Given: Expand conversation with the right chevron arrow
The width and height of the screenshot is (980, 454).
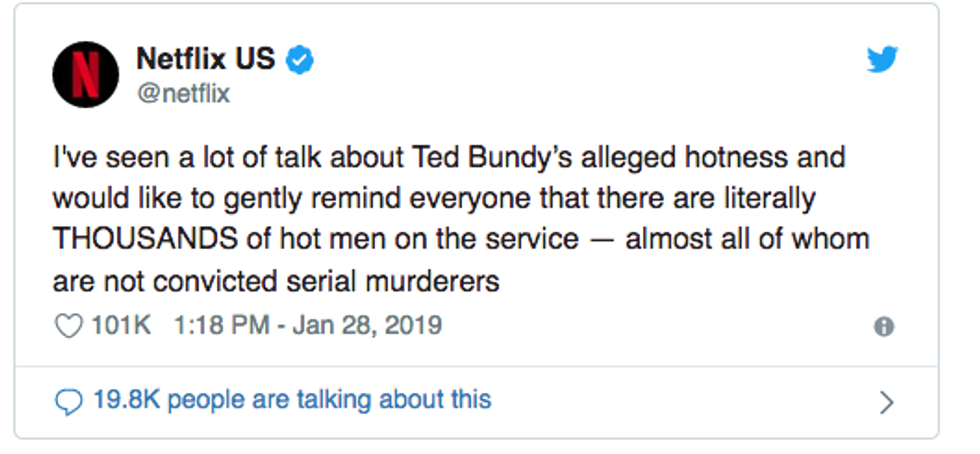Looking at the screenshot, I should (x=885, y=402).
